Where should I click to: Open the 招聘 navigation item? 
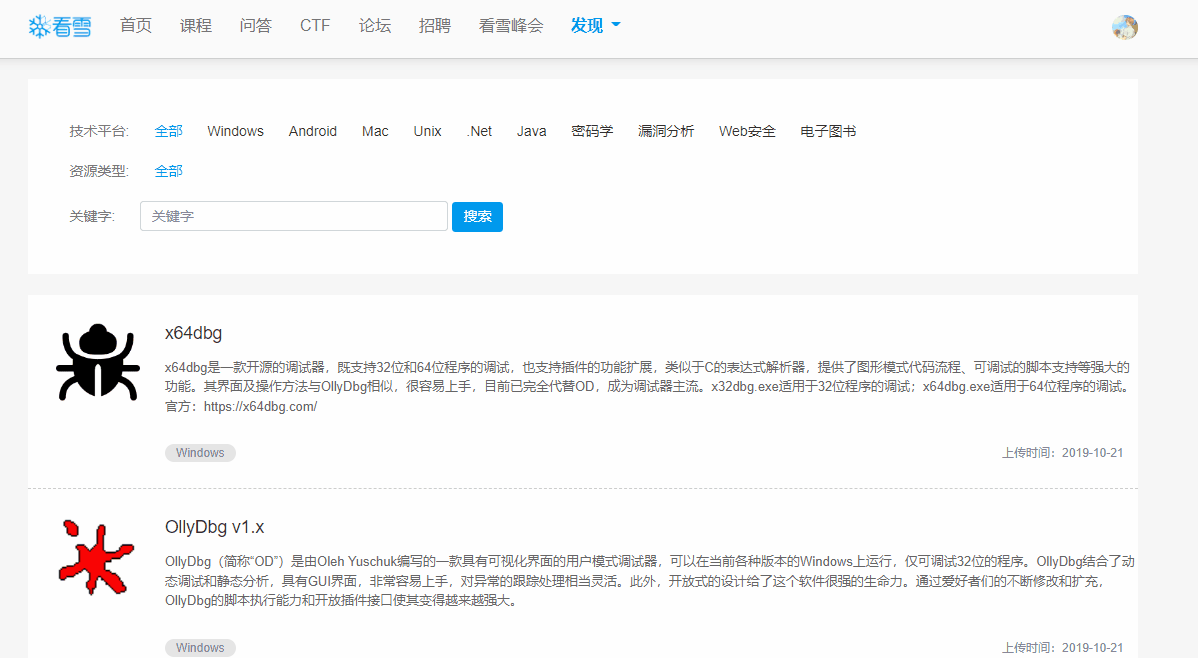tap(435, 25)
